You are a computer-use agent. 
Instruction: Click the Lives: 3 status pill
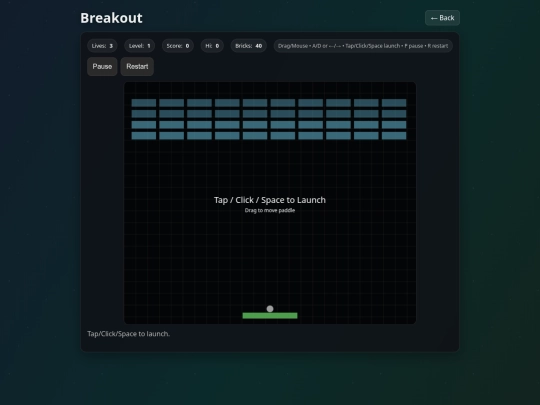point(102,46)
